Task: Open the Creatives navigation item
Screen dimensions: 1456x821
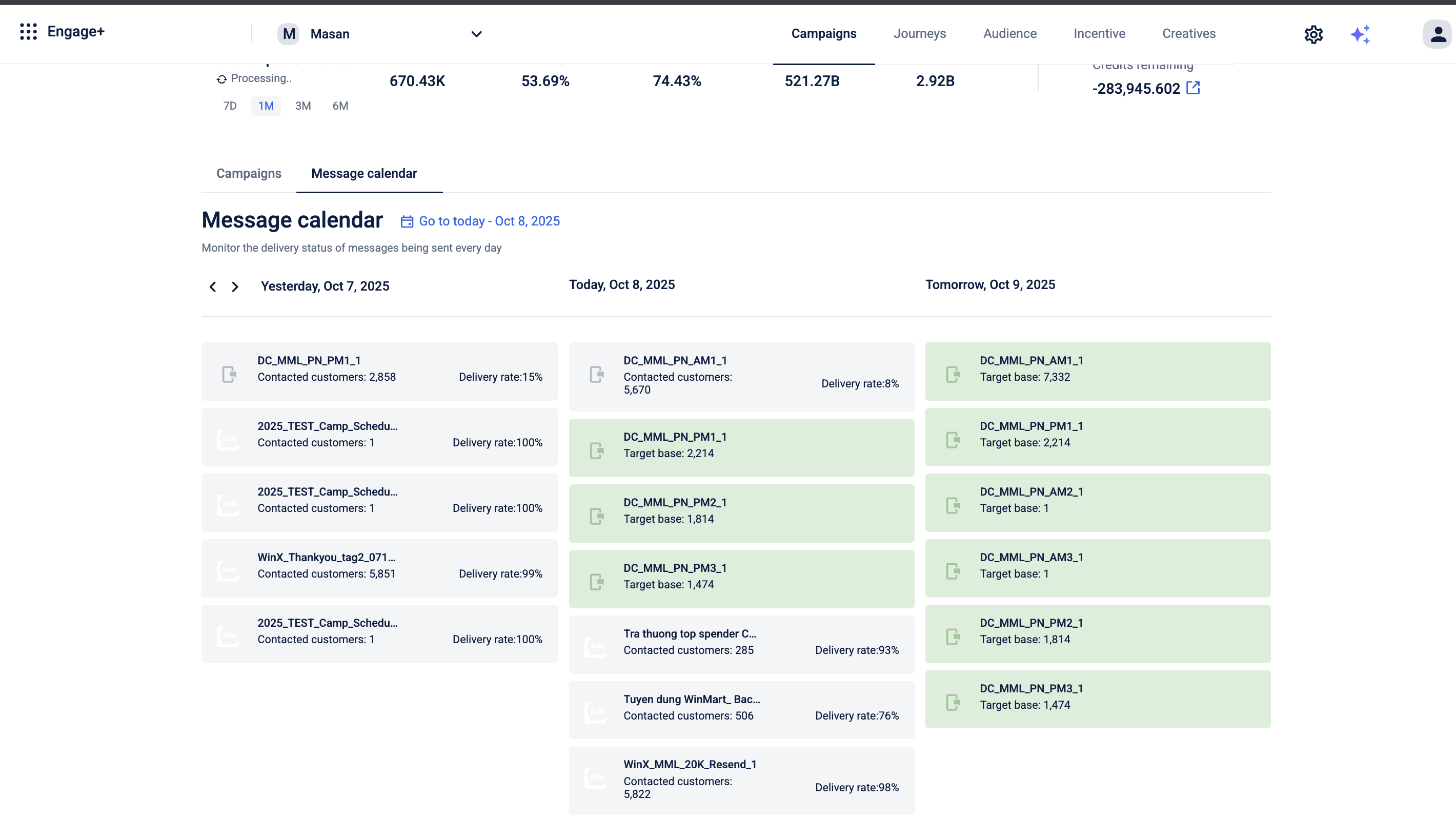Action: pyautogui.click(x=1189, y=33)
